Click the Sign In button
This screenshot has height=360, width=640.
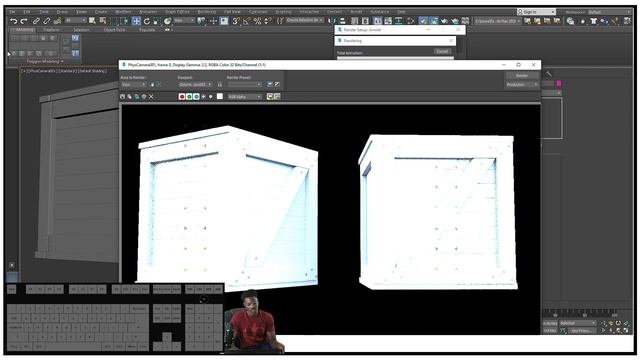[x=536, y=12]
